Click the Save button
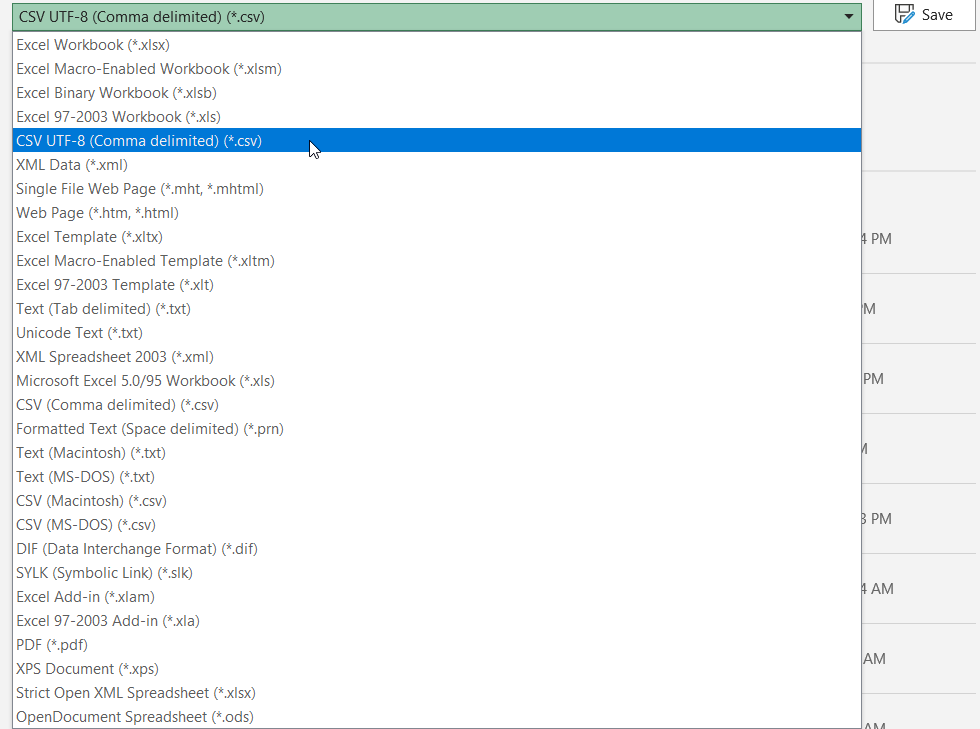 click(924, 15)
